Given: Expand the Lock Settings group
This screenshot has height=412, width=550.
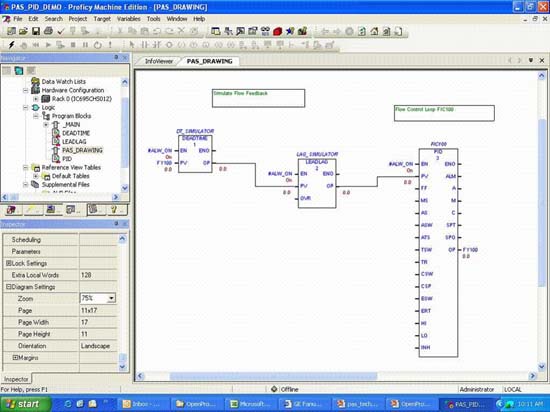Looking at the screenshot, I should click(x=8, y=263).
